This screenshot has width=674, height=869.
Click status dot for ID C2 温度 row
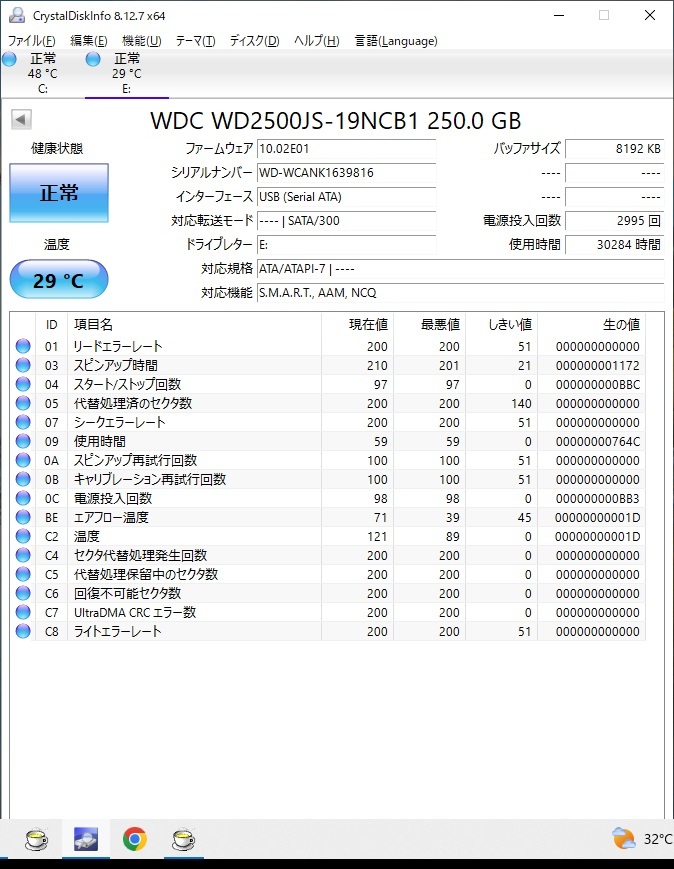[x=23, y=536]
